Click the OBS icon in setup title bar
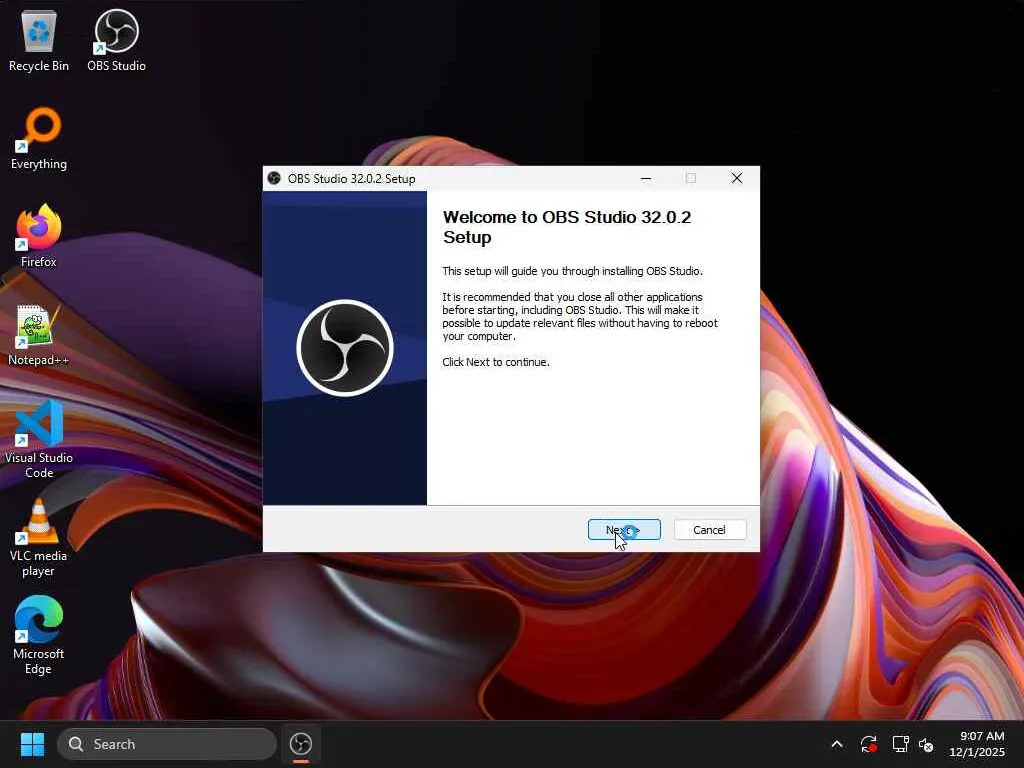Viewport: 1024px width, 768px height. pyautogui.click(x=274, y=178)
